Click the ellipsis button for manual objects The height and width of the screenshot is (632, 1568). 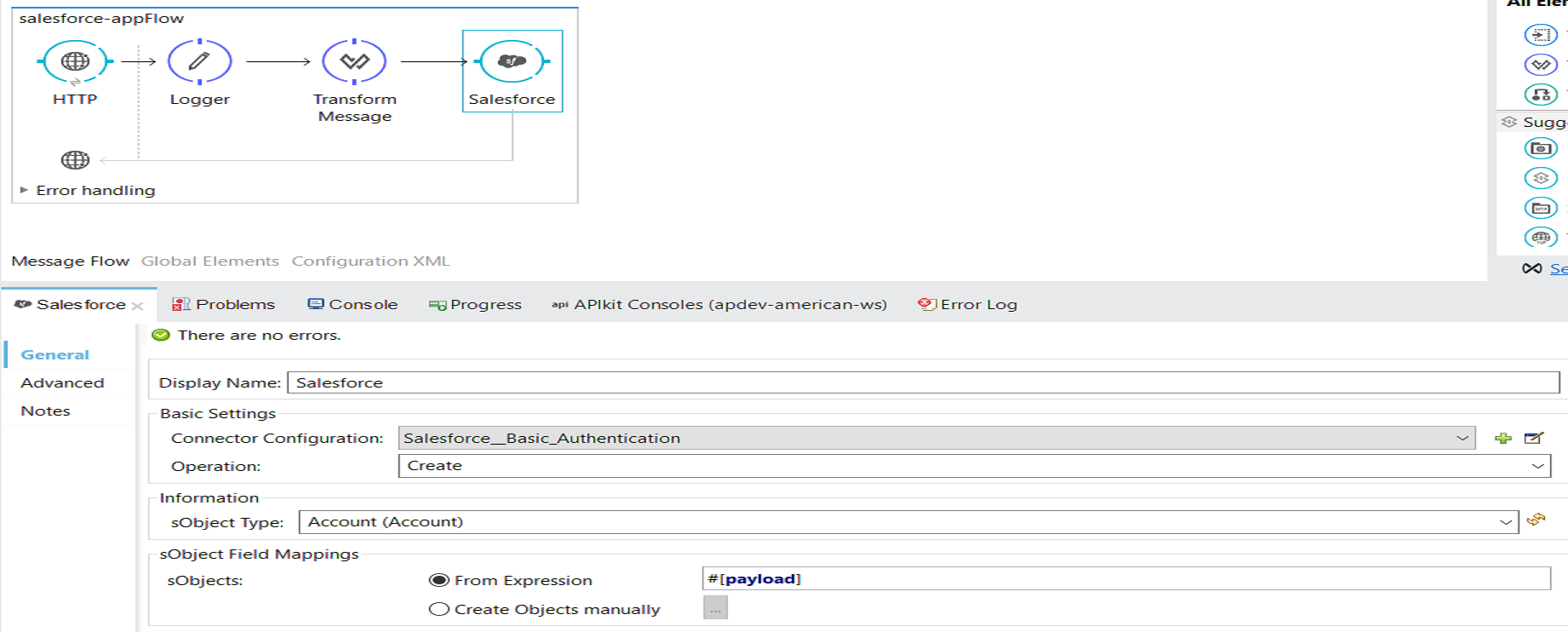(x=715, y=608)
